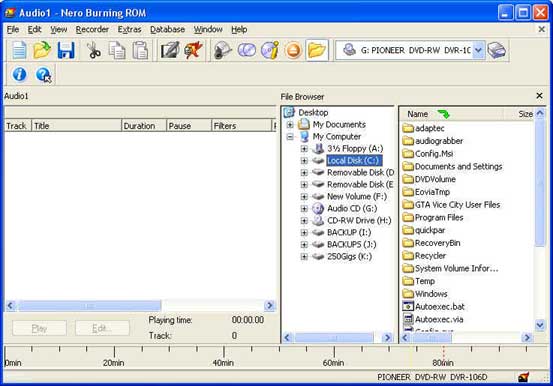Click the New Compilation document icon

[19, 50]
